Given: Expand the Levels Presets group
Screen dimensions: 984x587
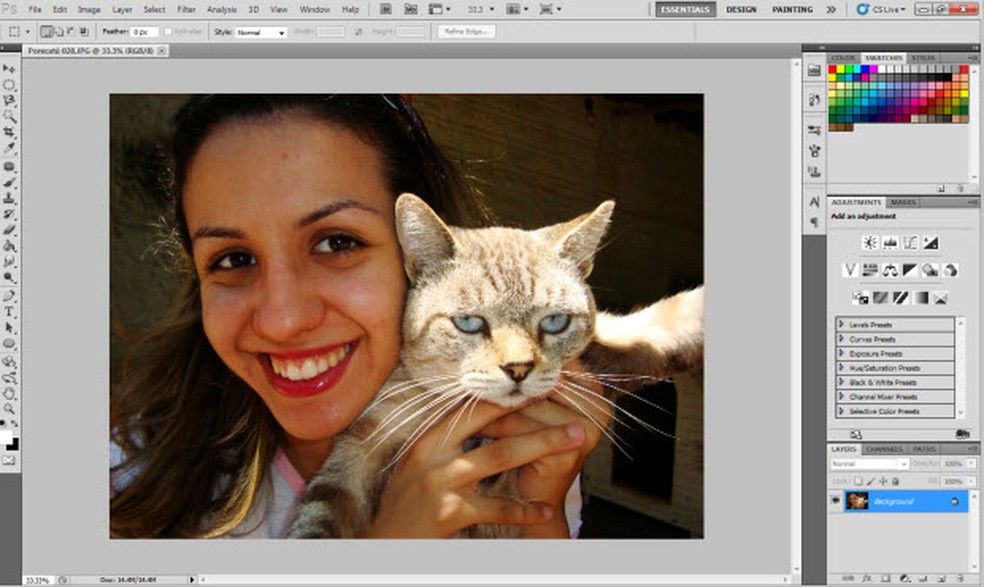Looking at the screenshot, I should 843,323.
